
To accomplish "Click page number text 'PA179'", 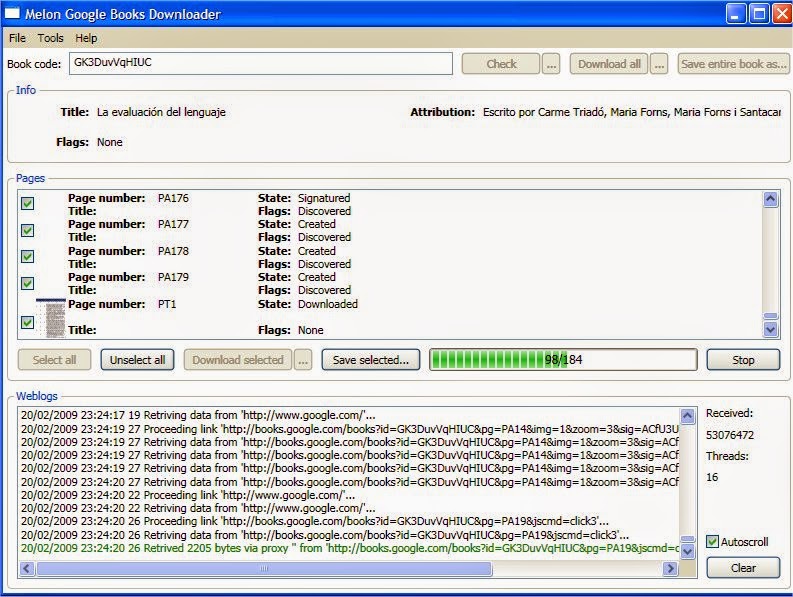I will point(173,277).
